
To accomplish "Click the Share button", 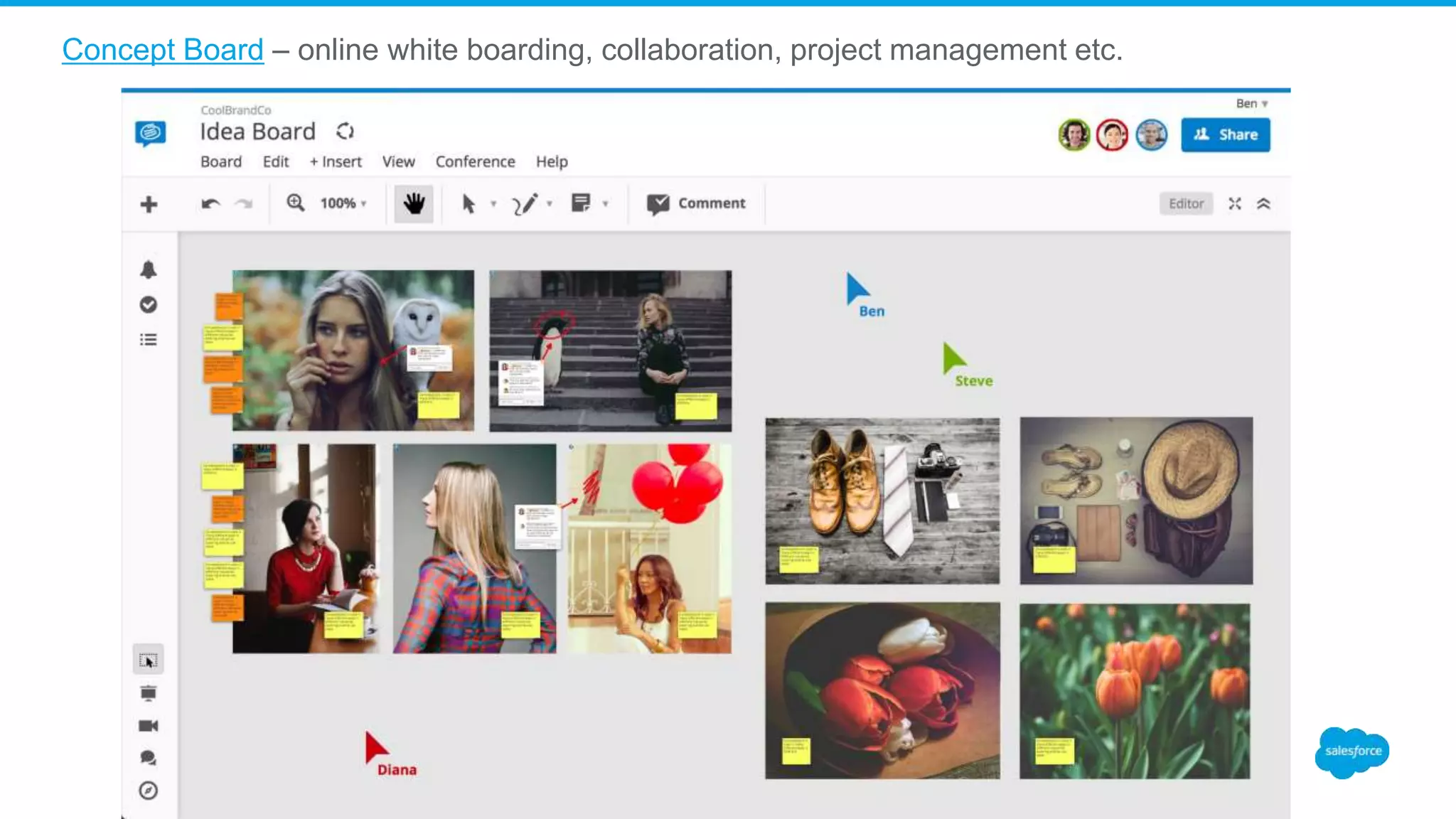I will point(1226,134).
